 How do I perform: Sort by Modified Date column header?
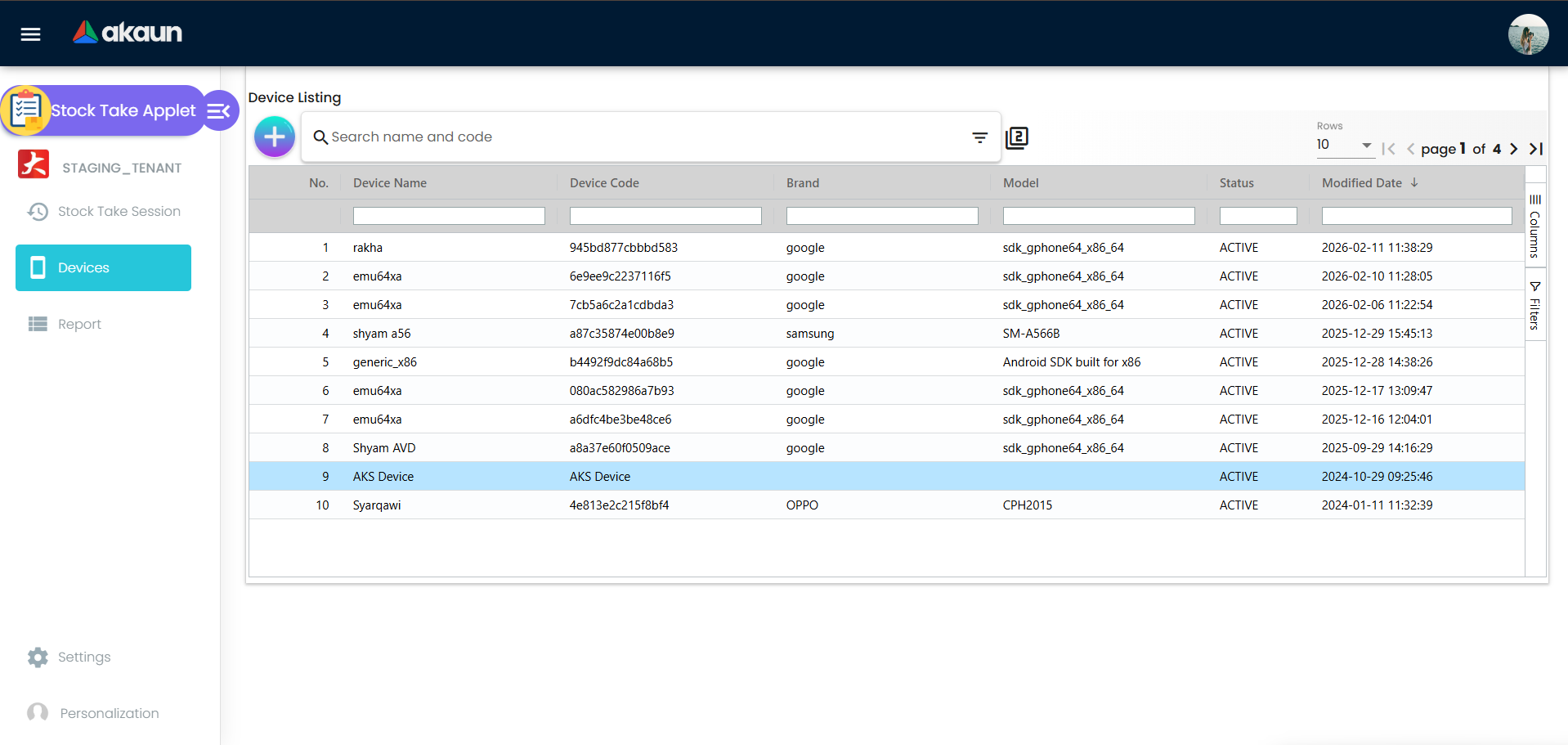1361,183
